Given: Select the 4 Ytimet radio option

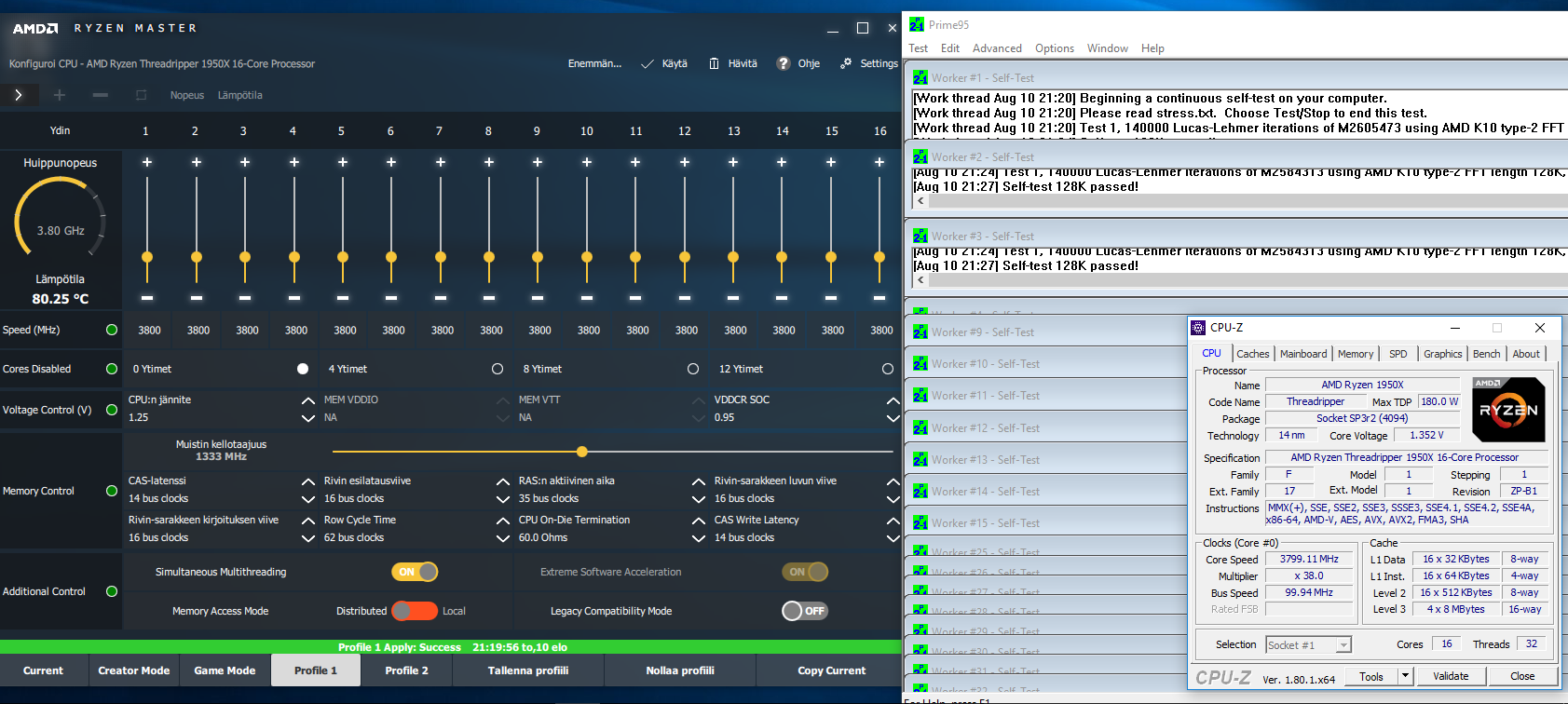Looking at the screenshot, I should point(498,369).
